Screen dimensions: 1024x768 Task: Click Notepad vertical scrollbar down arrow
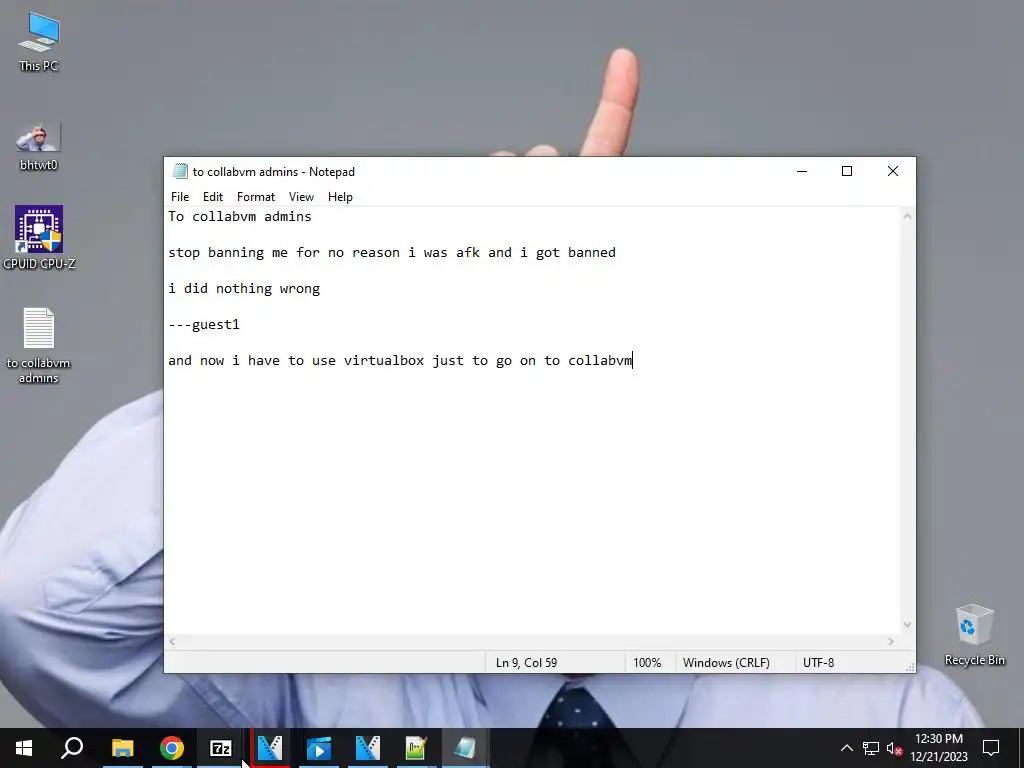coord(907,625)
